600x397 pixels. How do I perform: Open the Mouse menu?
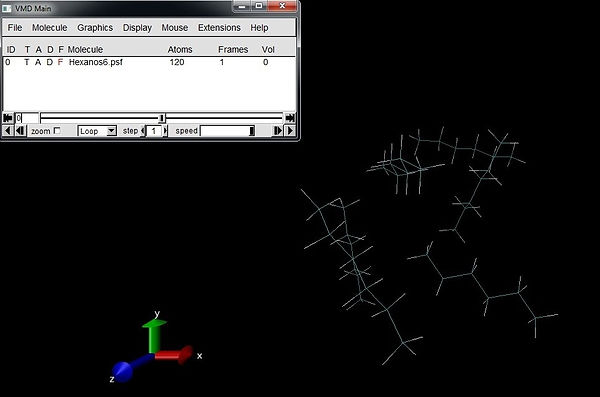point(174,28)
